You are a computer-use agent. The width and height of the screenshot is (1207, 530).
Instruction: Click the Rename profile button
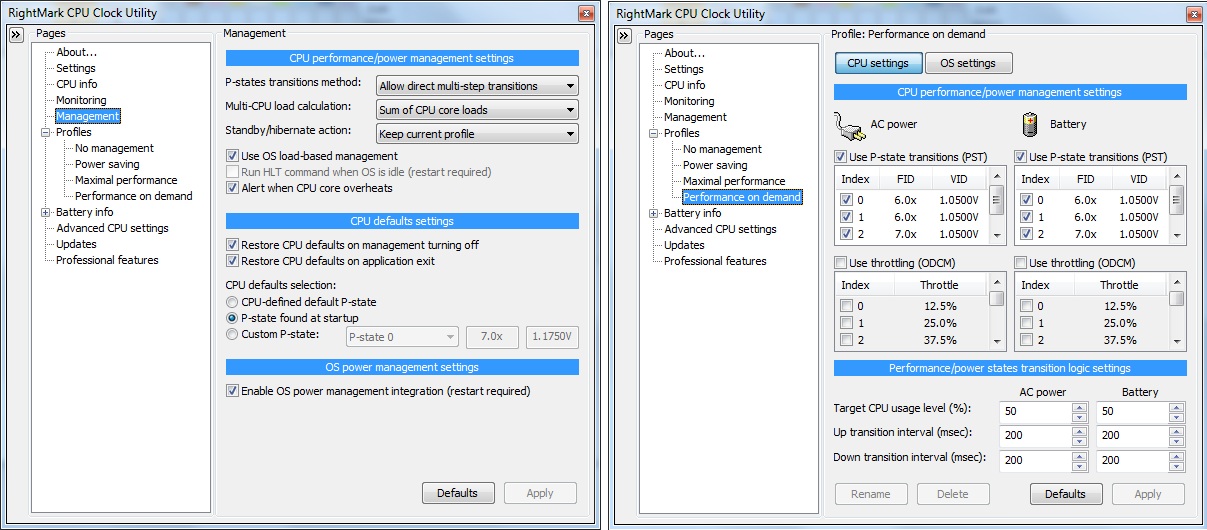pos(871,494)
